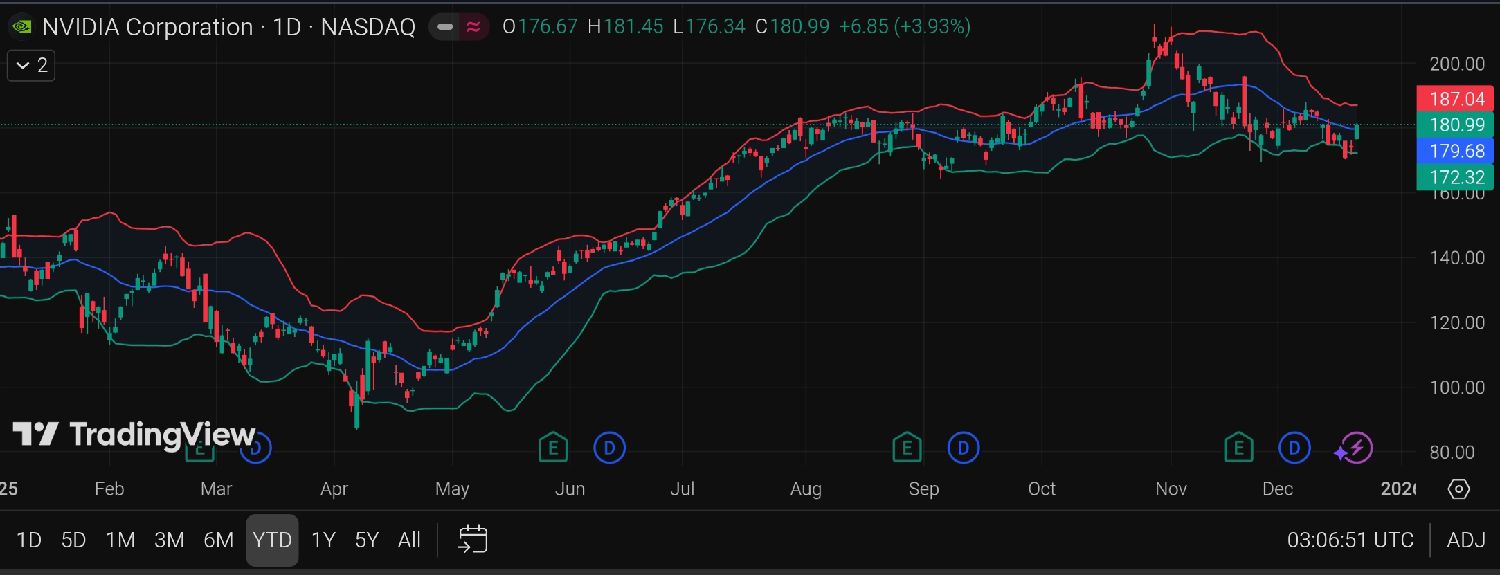
Task: Toggle the pink wavy-lines icon next to NASDAQ
Action: pyautogui.click(x=473, y=27)
